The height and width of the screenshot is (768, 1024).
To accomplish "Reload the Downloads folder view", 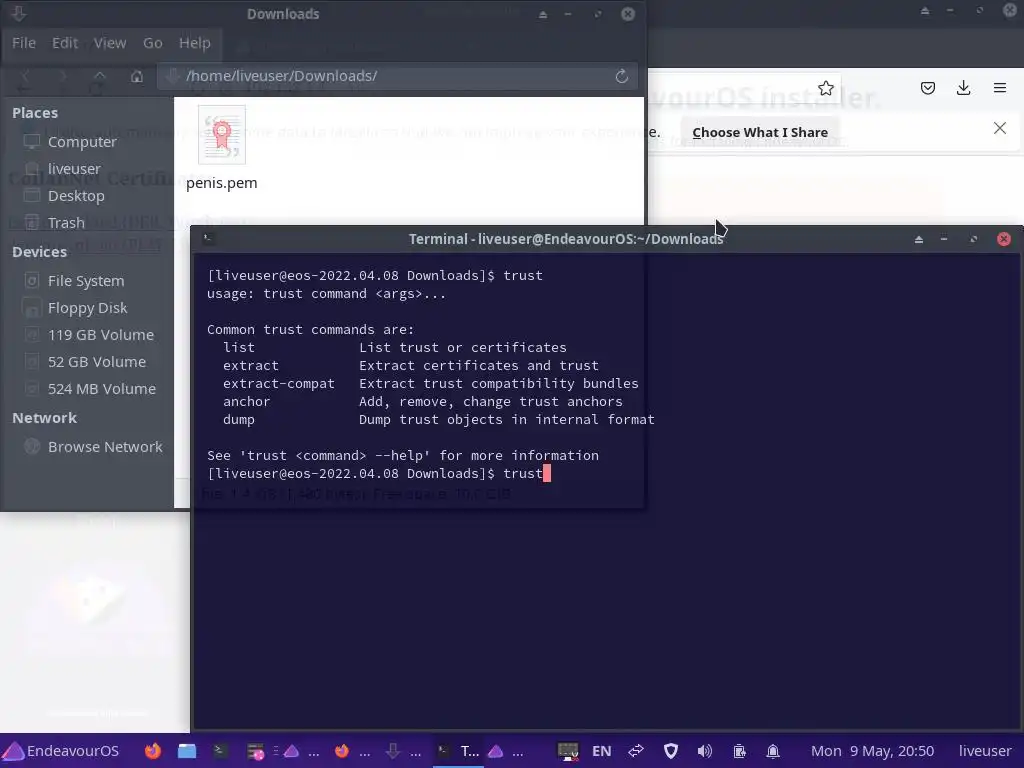I will pos(622,76).
